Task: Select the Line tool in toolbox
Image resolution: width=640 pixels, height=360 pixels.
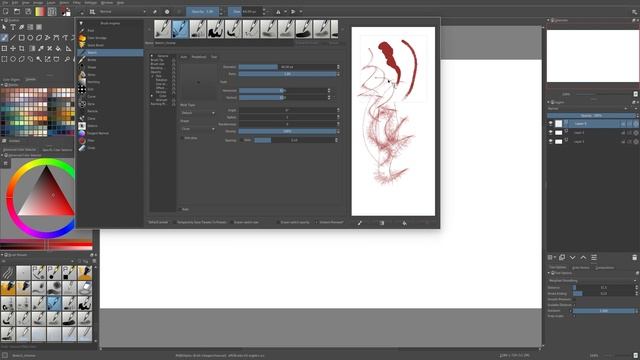Action: 13,38
